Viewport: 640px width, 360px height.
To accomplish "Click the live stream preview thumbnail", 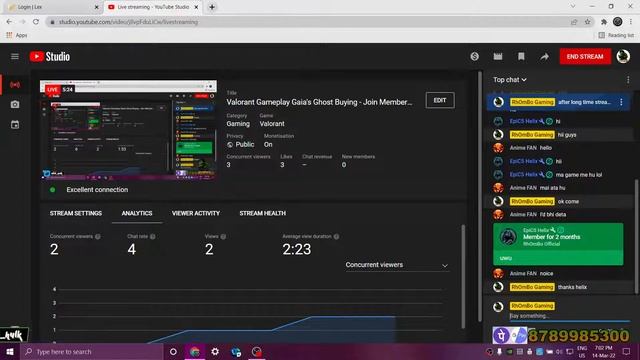I will [x=129, y=130].
